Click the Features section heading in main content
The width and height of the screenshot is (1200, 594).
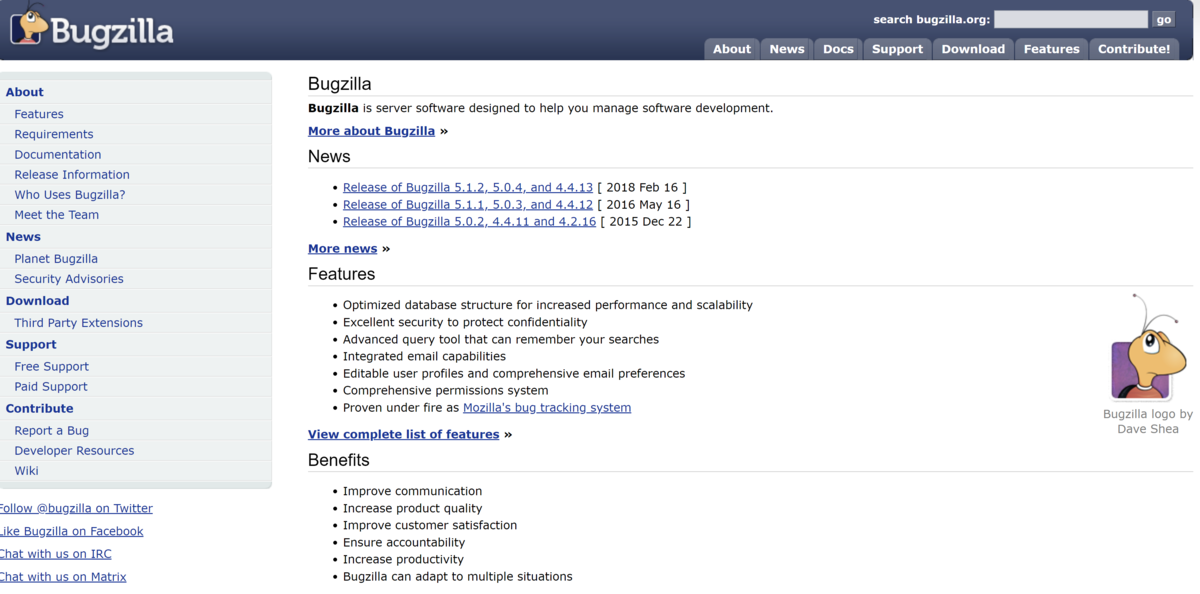tap(342, 274)
